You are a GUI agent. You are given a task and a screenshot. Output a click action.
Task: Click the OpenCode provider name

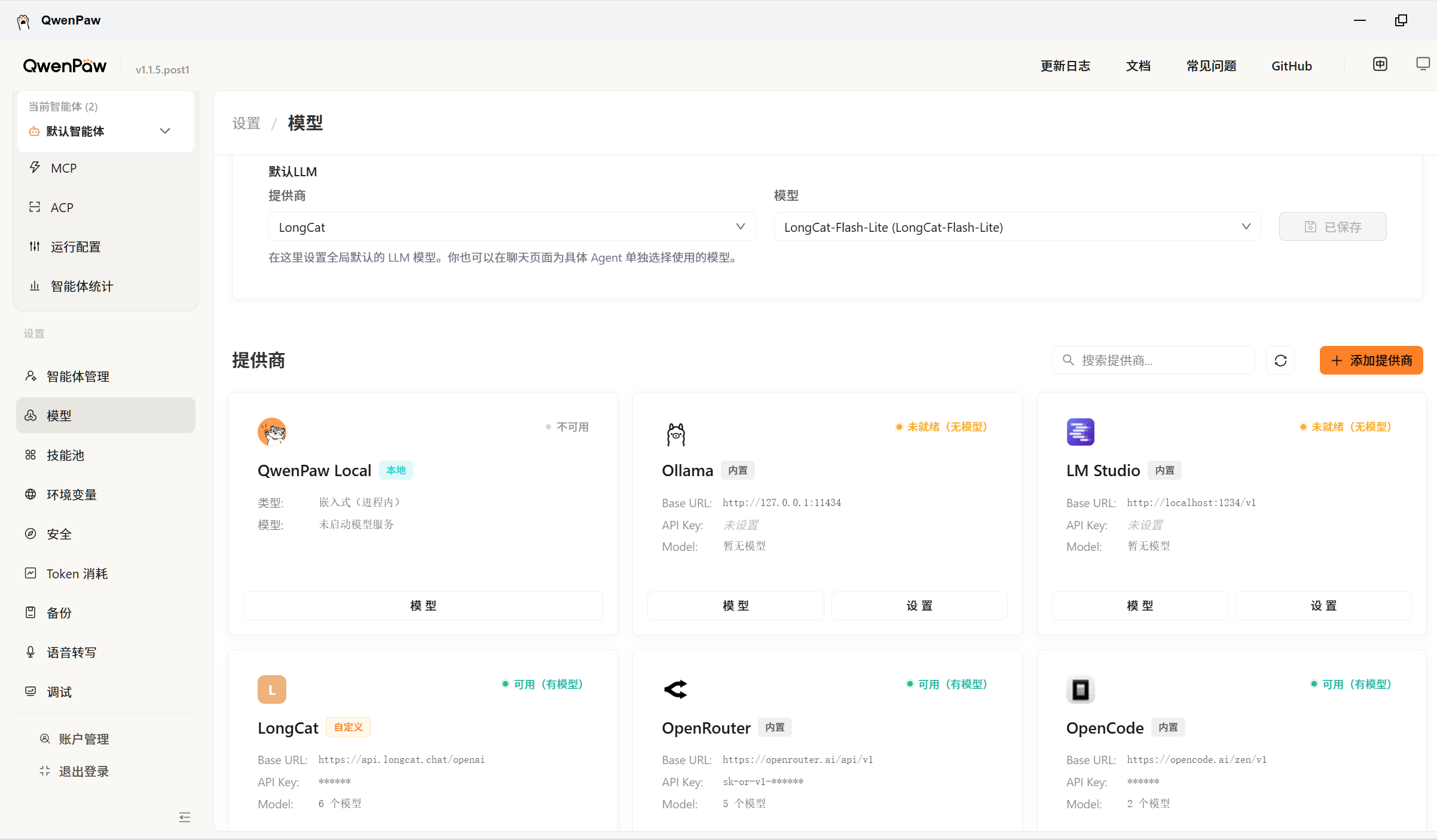tap(1105, 728)
